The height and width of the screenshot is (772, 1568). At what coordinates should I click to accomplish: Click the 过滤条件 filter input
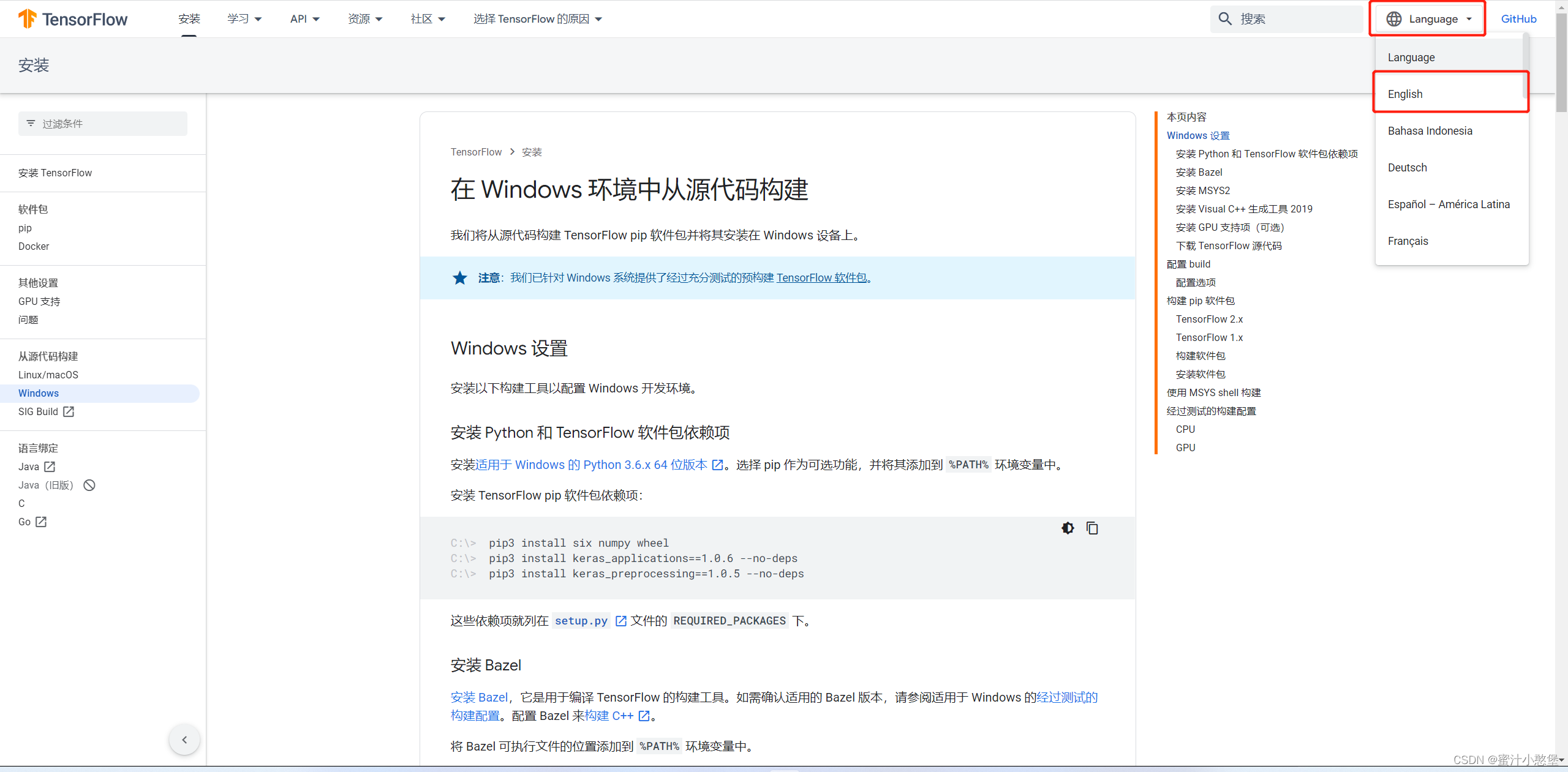(103, 124)
